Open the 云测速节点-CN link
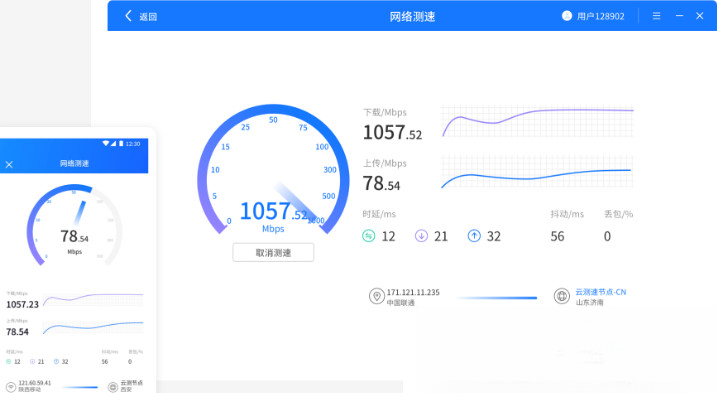 click(x=601, y=292)
